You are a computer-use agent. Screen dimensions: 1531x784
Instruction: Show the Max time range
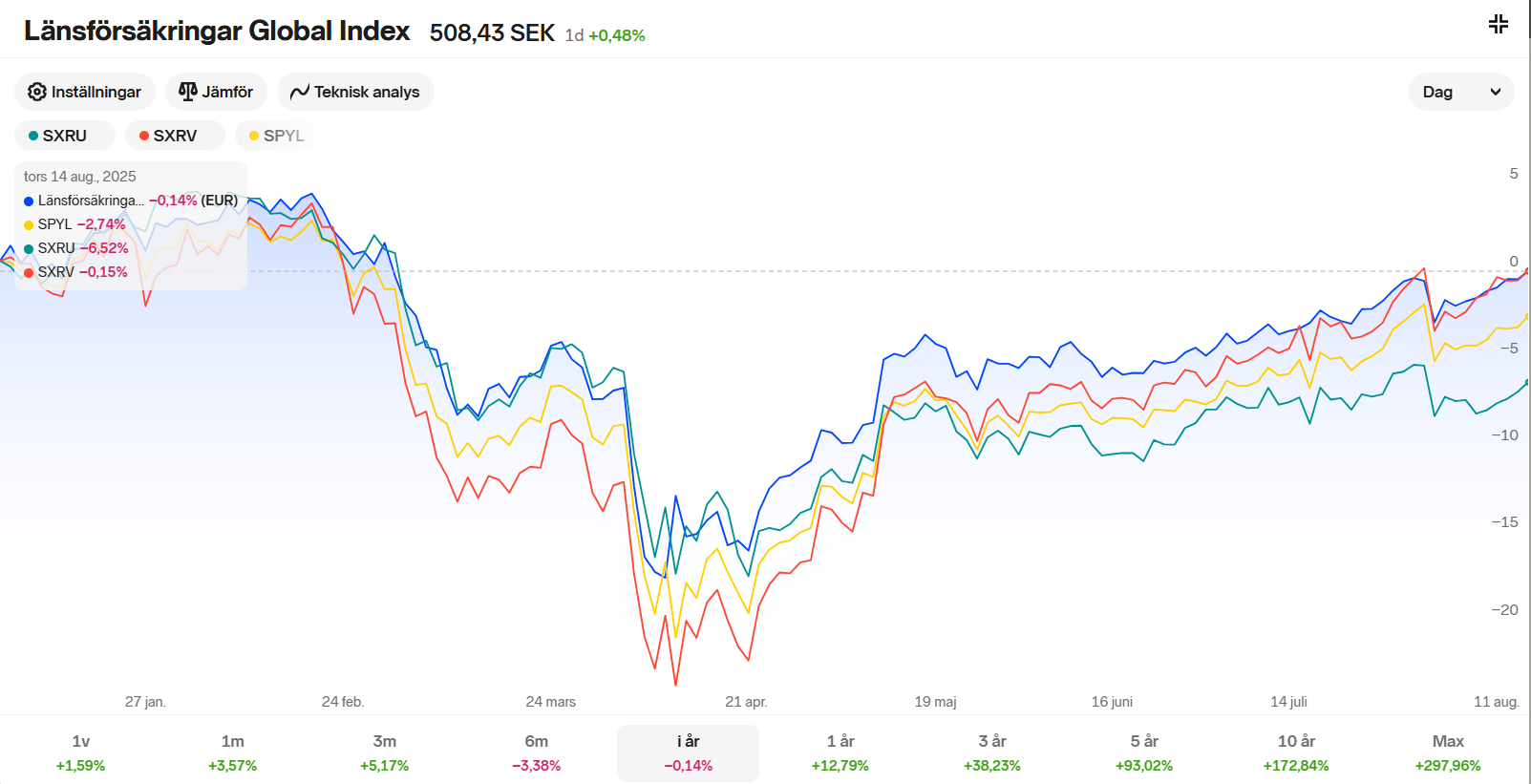[x=1447, y=752]
